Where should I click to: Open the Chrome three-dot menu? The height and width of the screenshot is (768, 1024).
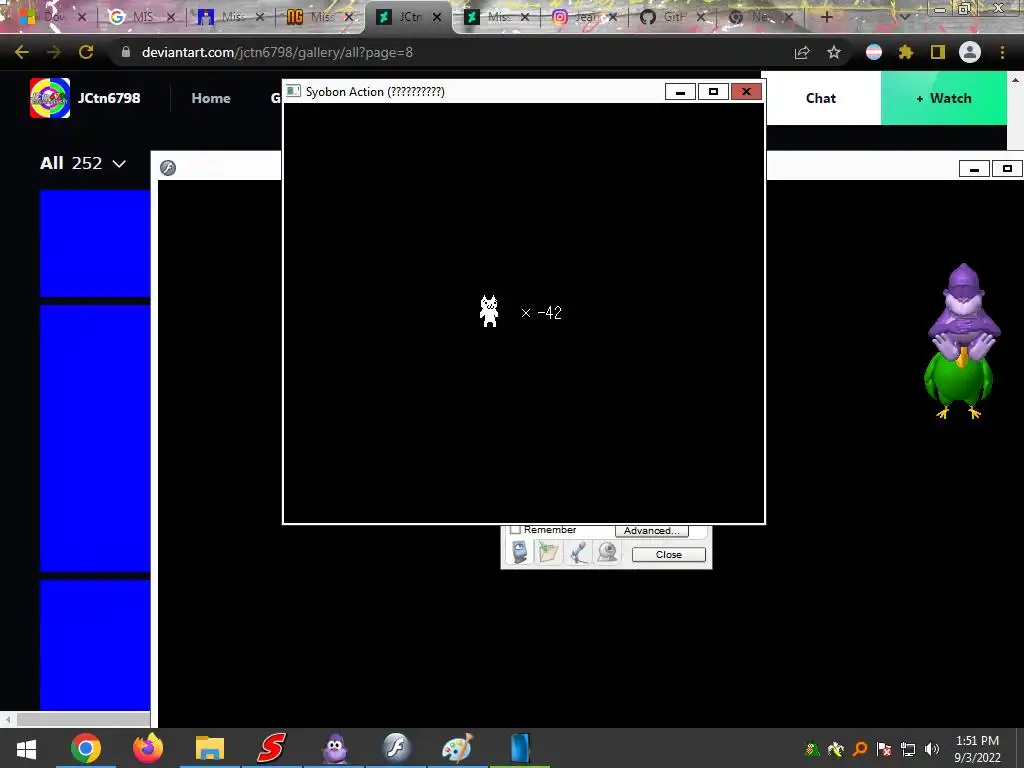1002,52
